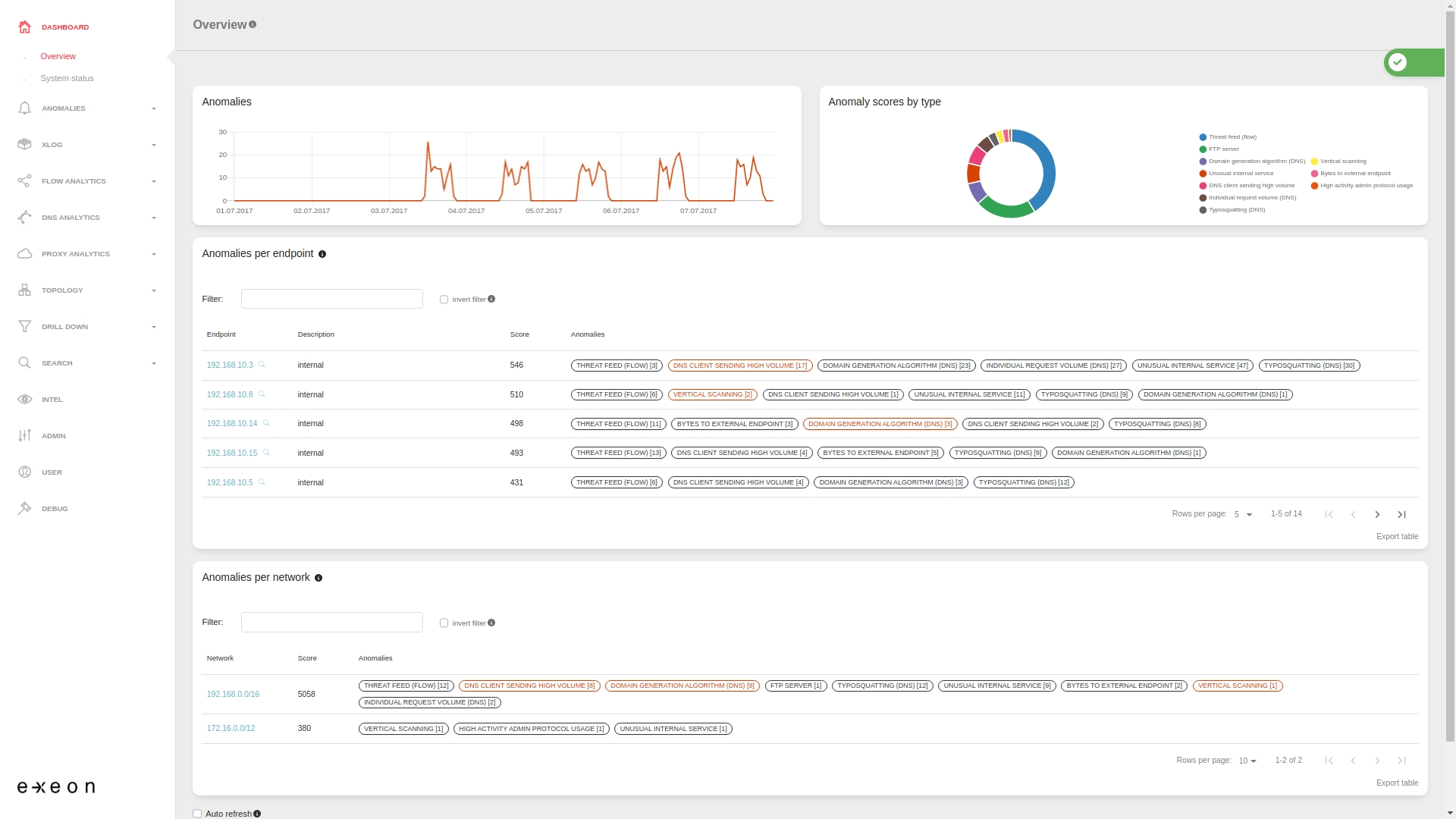Click the info icon beside Anomalies per endpoint
Viewport: 1456px width, 819px height.
tap(322, 255)
